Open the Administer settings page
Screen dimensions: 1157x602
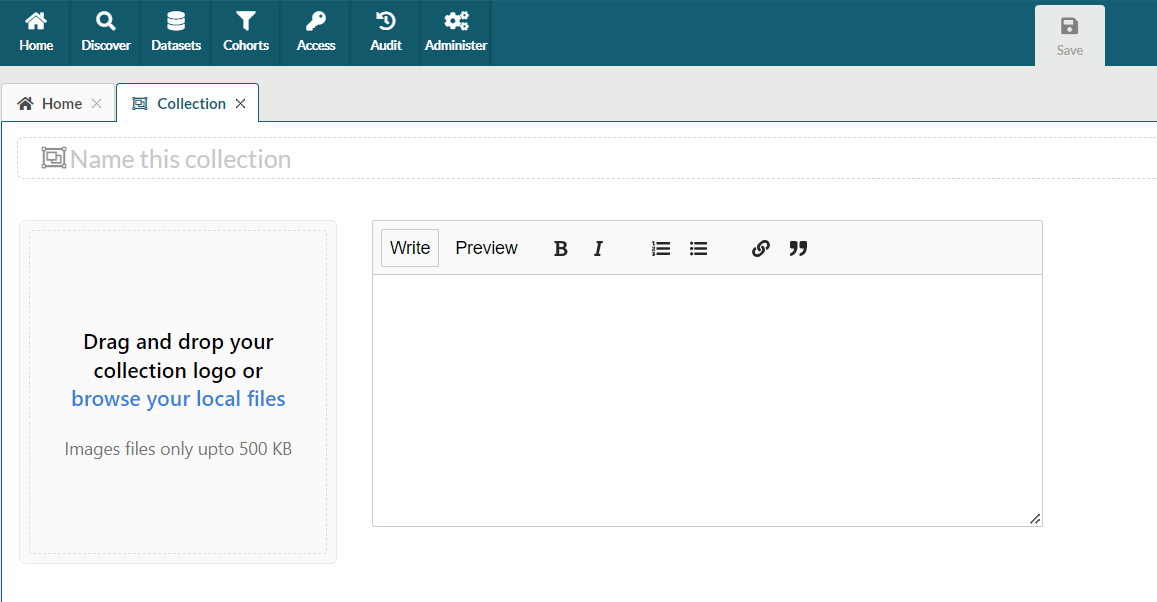point(456,32)
